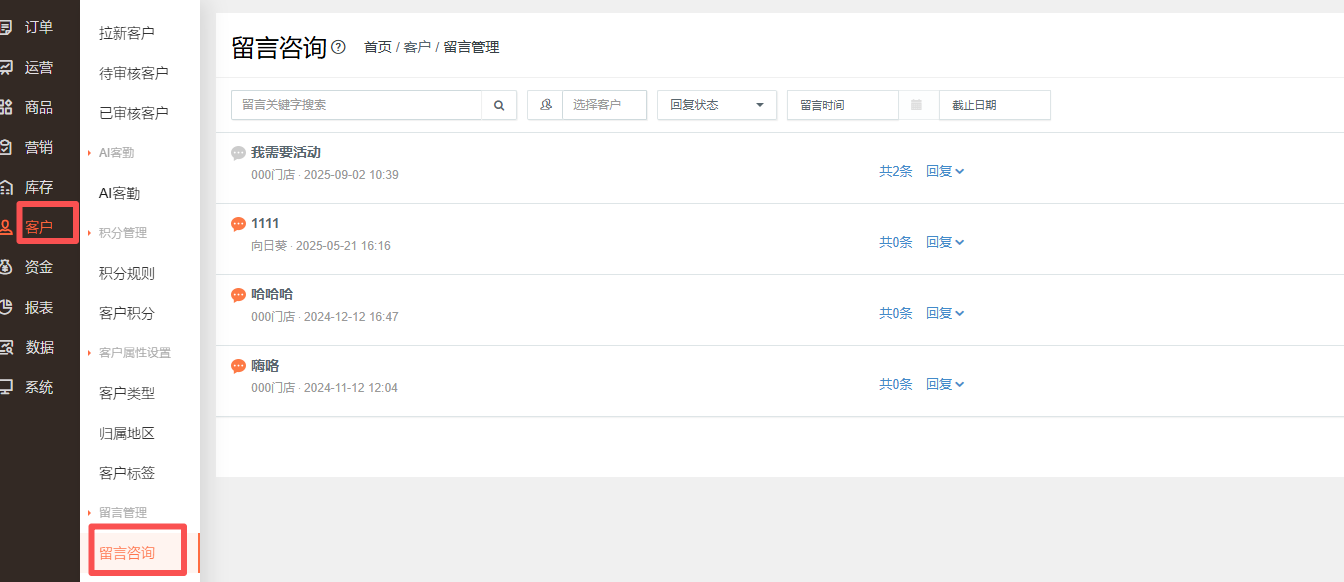This screenshot has height=582, width=1344.
Task: Click the 首页 breadcrumb link
Action: [x=378, y=47]
